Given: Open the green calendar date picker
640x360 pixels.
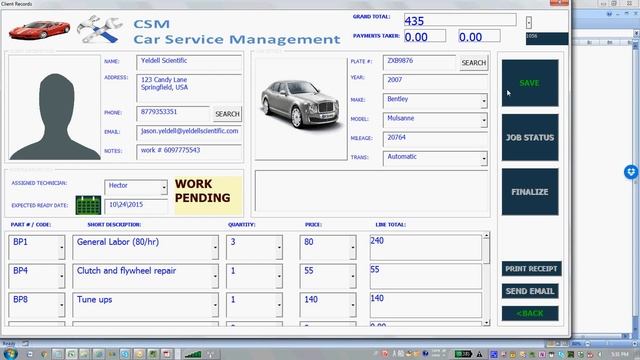Looking at the screenshot, I should (88, 205).
